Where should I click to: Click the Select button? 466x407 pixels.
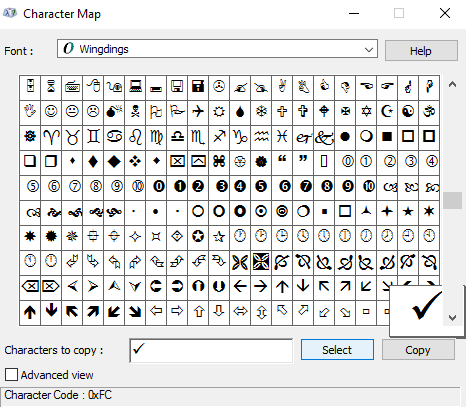coord(337,350)
